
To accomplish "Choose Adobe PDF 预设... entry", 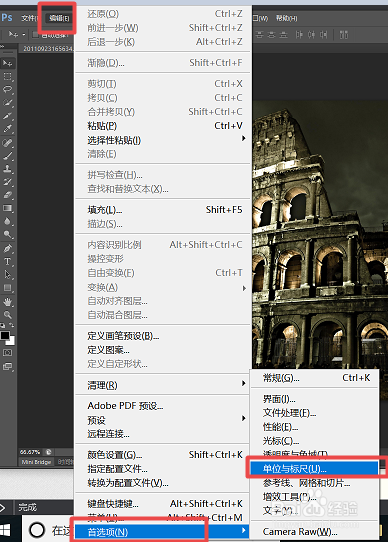I will [x=163, y=405].
